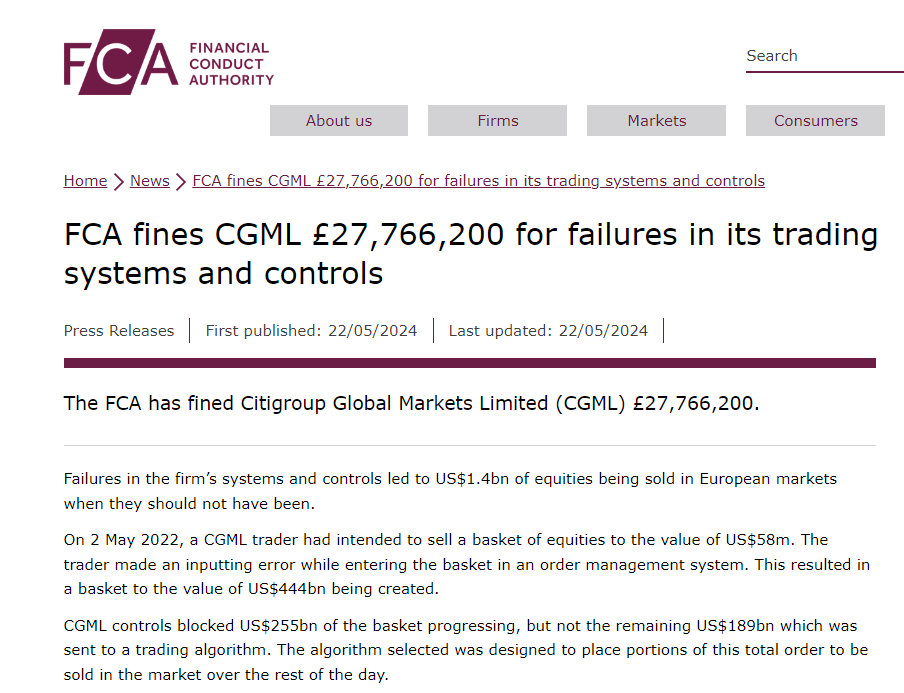
Task: Click the First published date text
Action: 311,331
